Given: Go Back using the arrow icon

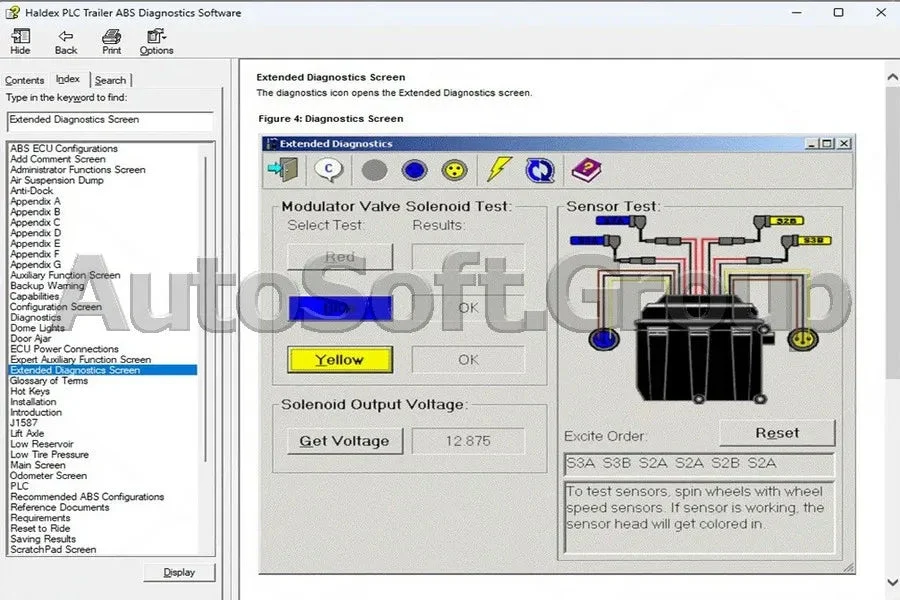Looking at the screenshot, I should (x=65, y=41).
